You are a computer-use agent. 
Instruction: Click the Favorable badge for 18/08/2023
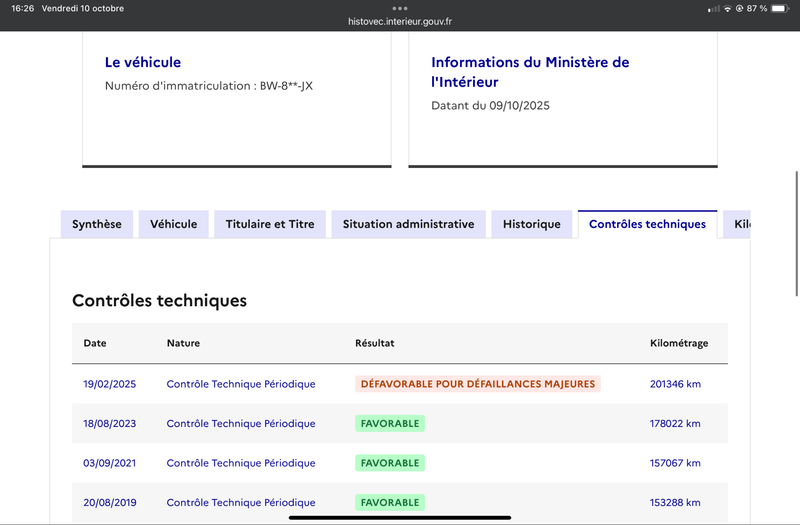390,423
